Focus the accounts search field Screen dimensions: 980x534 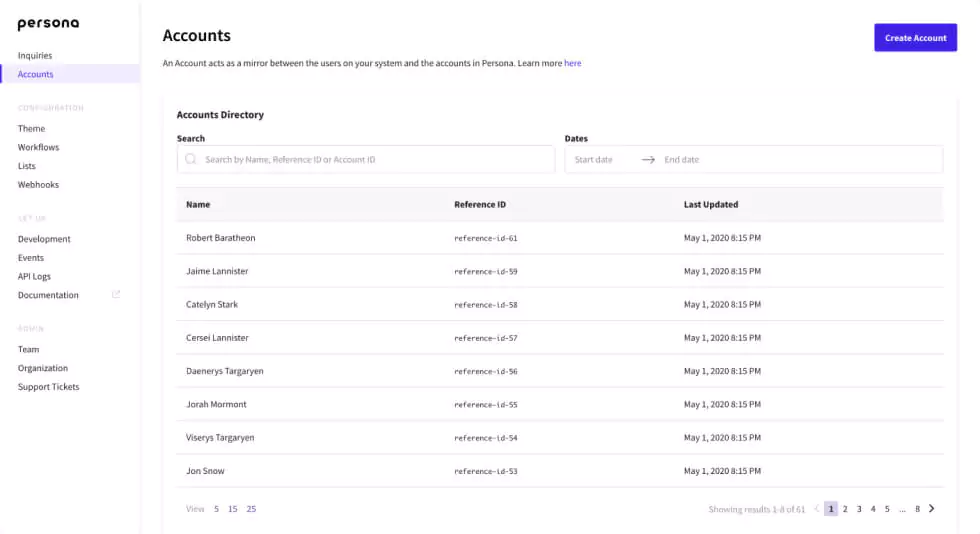pos(366,159)
